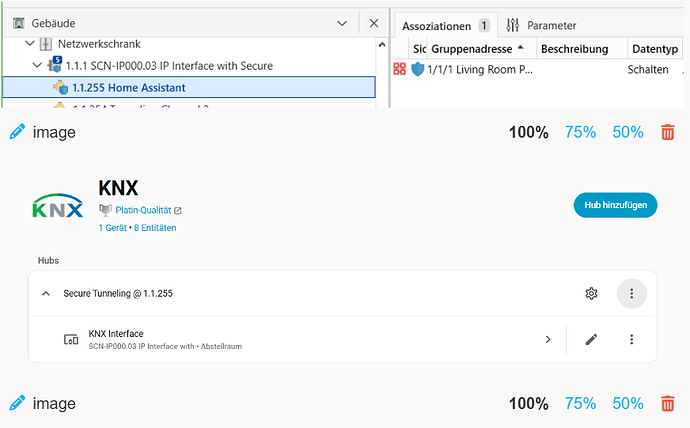Open the 8 Entitäten link
The image size is (690, 428).
[x=155, y=228]
